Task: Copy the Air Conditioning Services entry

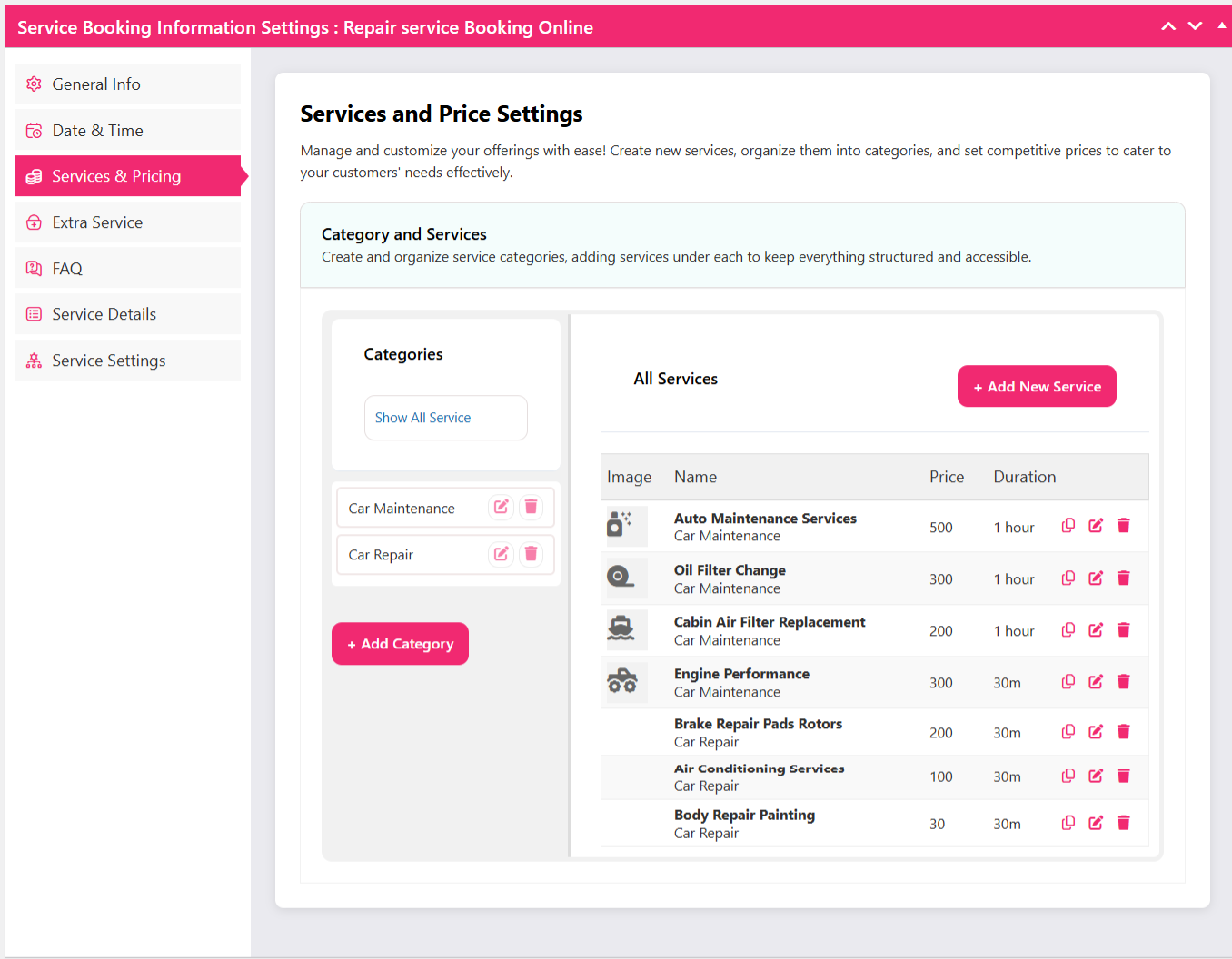Action: click(x=1068, y=776)
